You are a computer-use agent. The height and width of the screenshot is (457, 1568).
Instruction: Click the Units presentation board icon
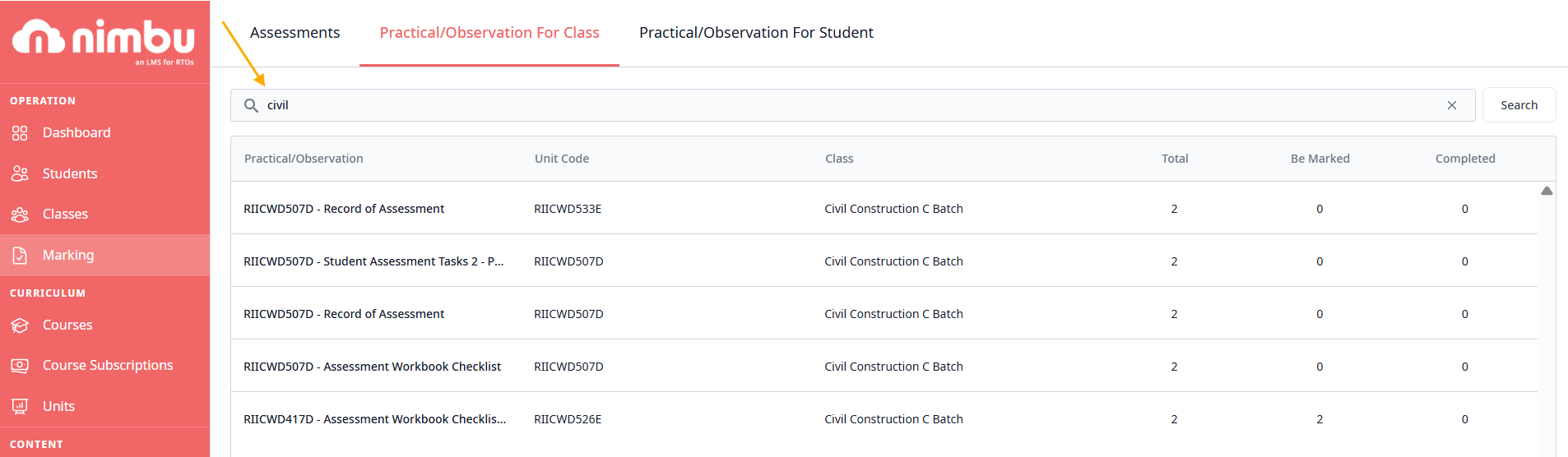point(20,406)
